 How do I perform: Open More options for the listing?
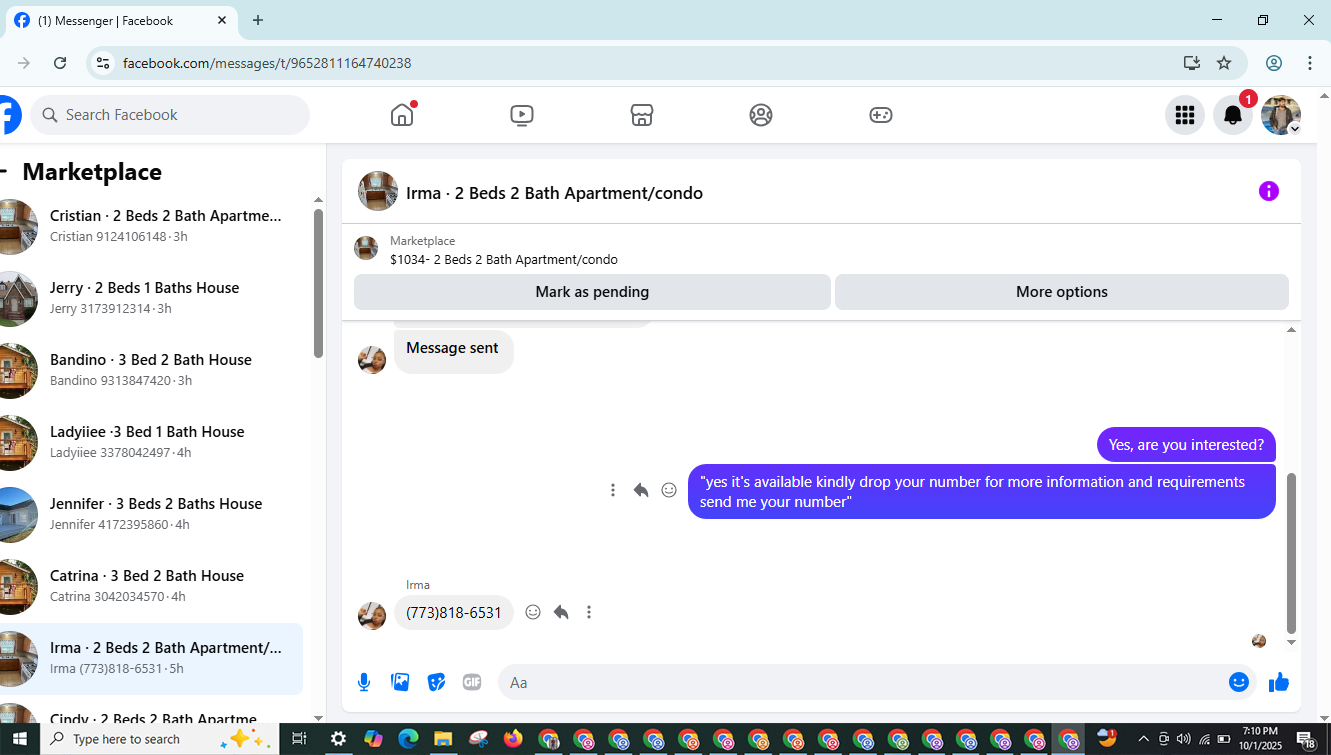[1062, 292]
